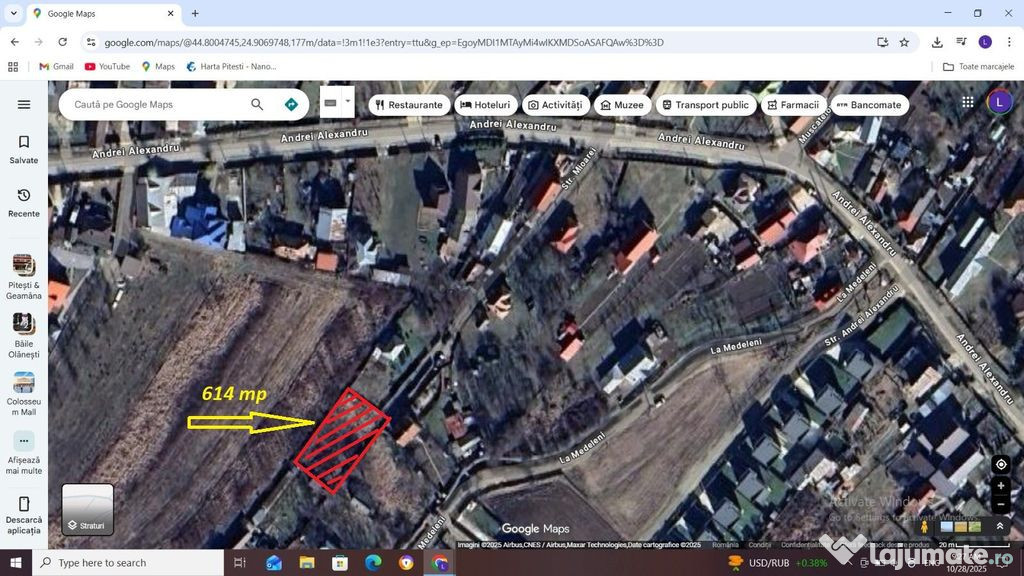Open Recente history in sidebar

click(24, 202)
